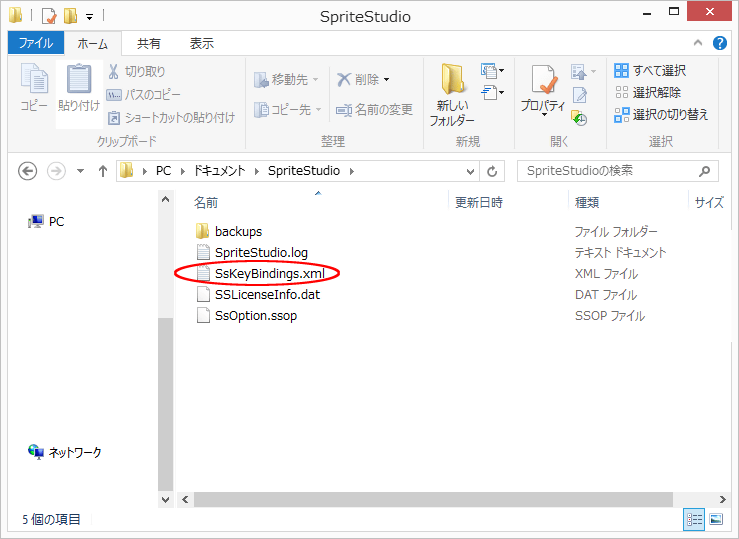Screen dimensions: 739x539
Task: Click Select all (すべて選択)
Action: 650,71
